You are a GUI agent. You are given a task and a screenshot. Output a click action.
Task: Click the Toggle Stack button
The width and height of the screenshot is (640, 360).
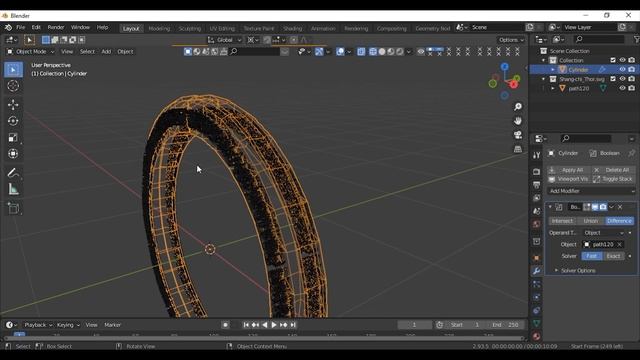click(613, 179)
